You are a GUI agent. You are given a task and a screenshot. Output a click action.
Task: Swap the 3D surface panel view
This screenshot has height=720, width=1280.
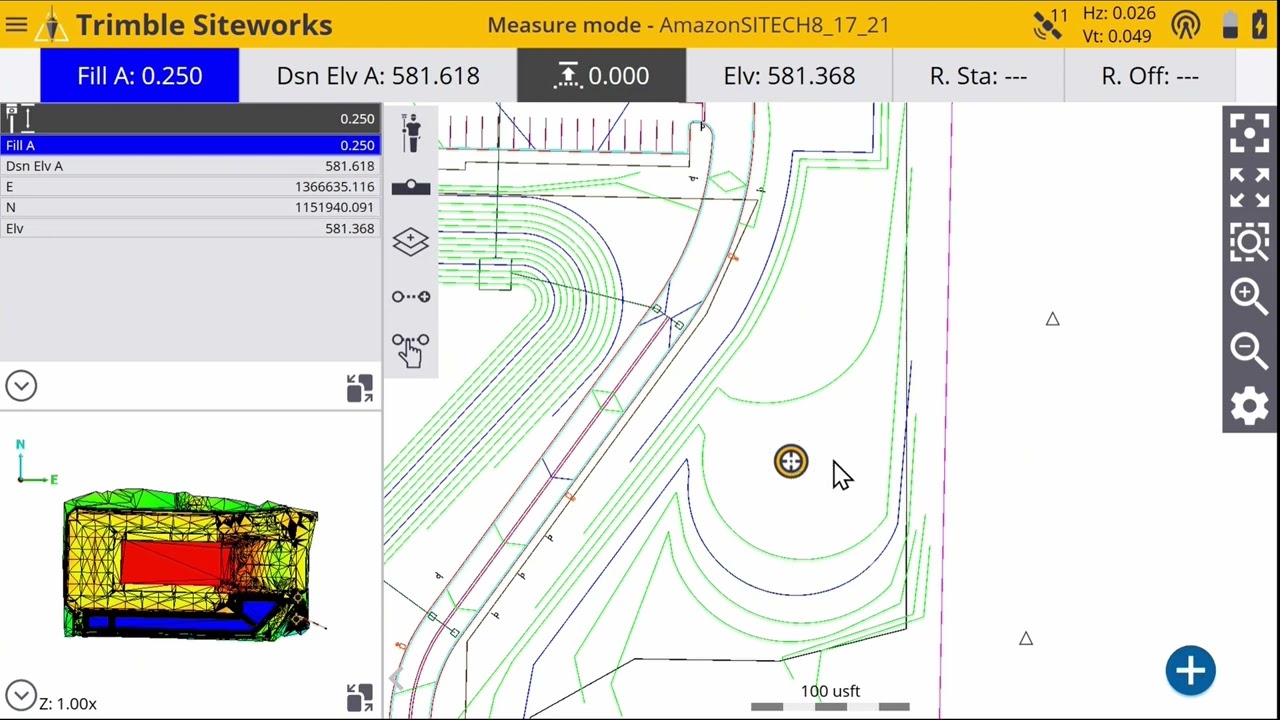[x=360, y=697]
